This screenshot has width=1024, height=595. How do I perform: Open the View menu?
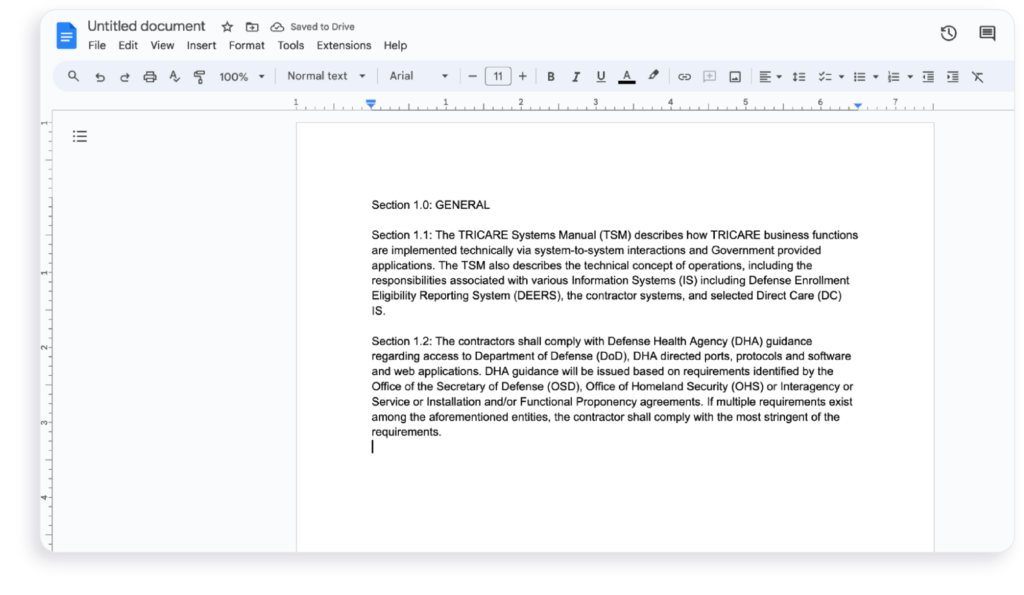pyautogui.click(x=162, y=45)
